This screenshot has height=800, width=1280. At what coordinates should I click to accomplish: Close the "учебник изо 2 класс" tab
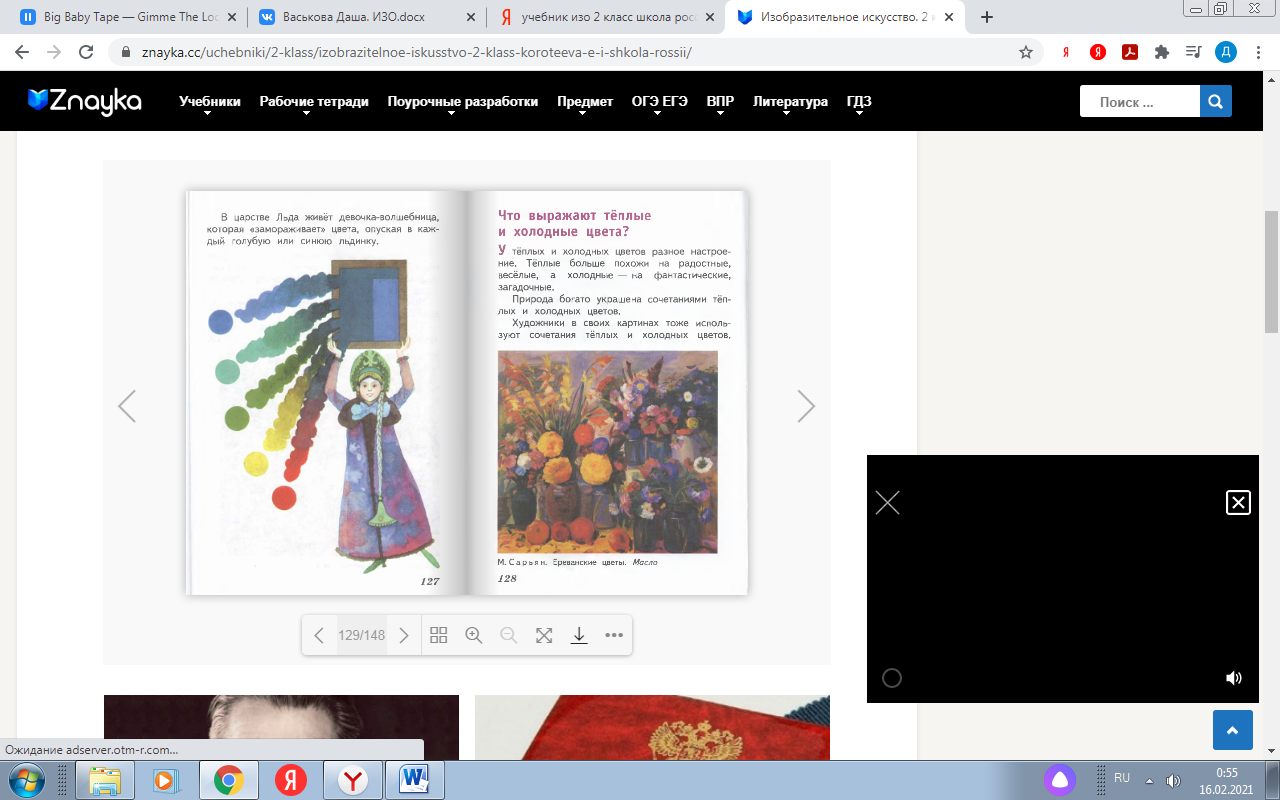(x=709, y=17)
